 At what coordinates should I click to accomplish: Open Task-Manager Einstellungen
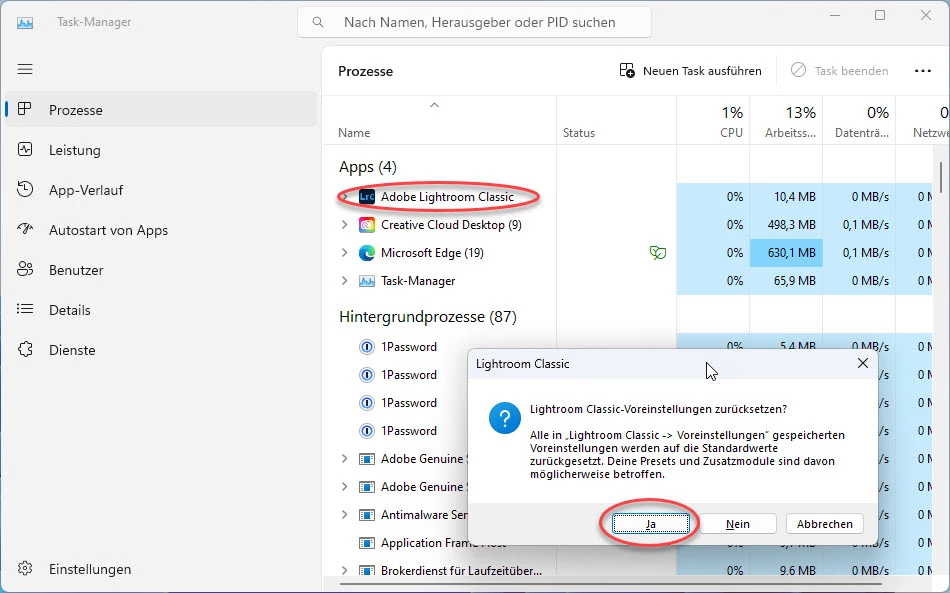[x=161, y=569]
